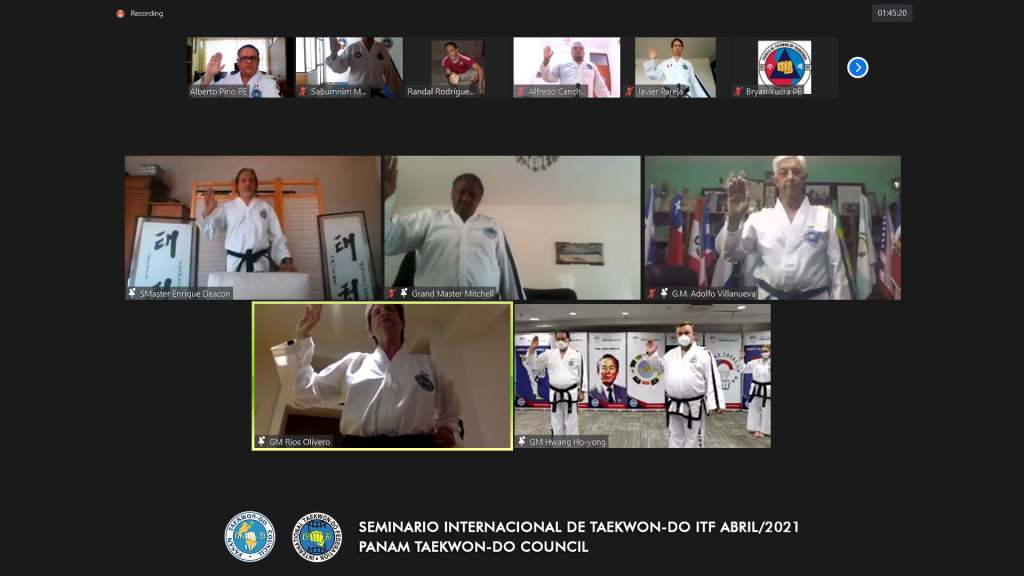Click pin icon on GM Hwang Ho-yong tile
The width and height of the screenshot is (1024, 576).
pyautogui.click(x=522, y=441)
